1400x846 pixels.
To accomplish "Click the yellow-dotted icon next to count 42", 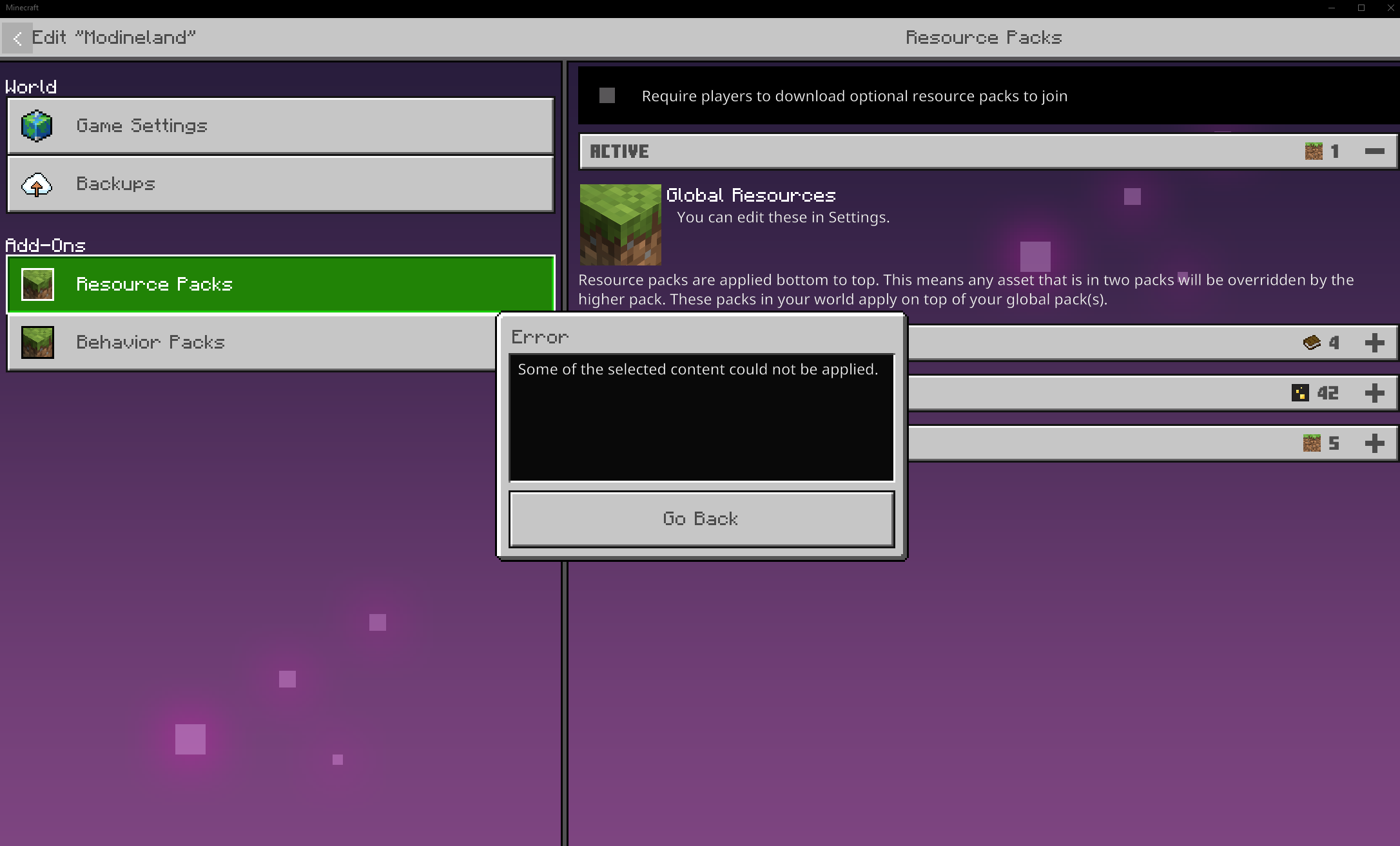I will coord(1300,392).
